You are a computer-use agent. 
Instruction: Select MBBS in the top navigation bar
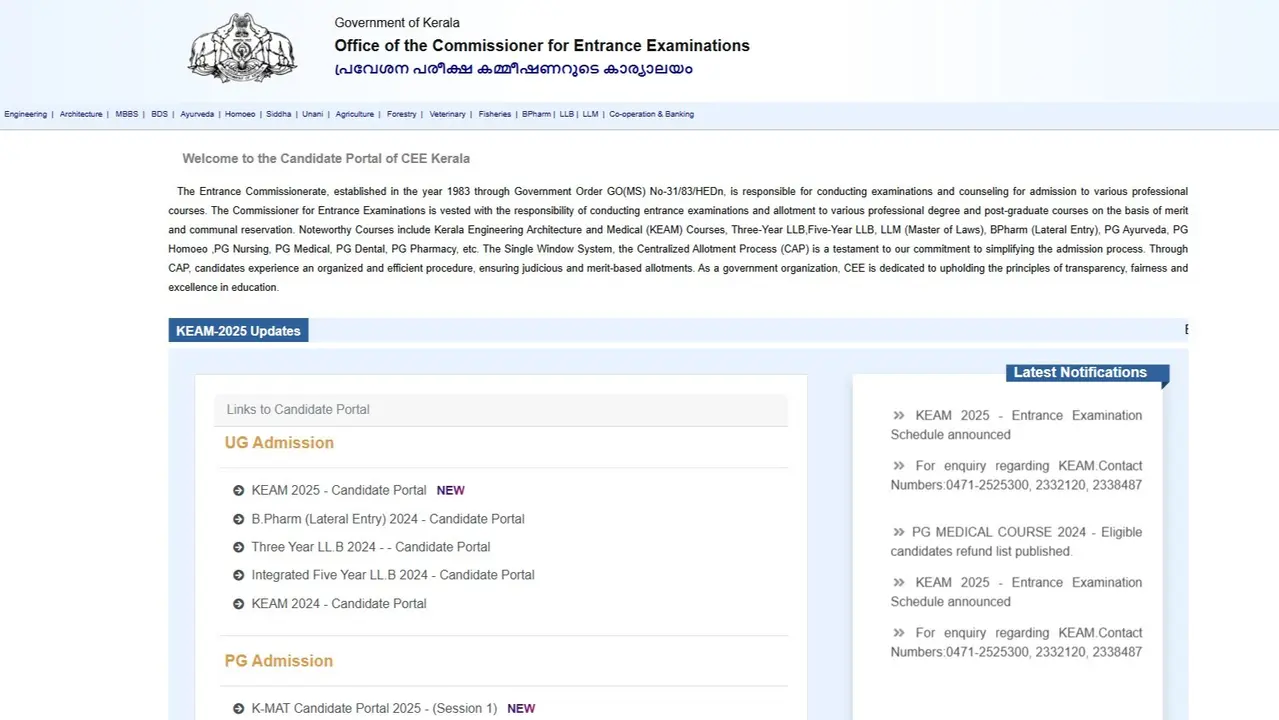pos(126,113)
